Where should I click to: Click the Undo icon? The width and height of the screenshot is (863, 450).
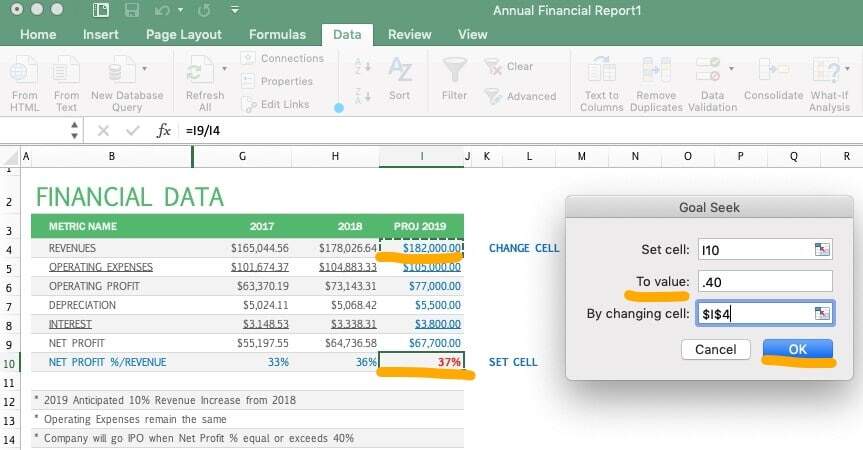click(x=162, y=10)
